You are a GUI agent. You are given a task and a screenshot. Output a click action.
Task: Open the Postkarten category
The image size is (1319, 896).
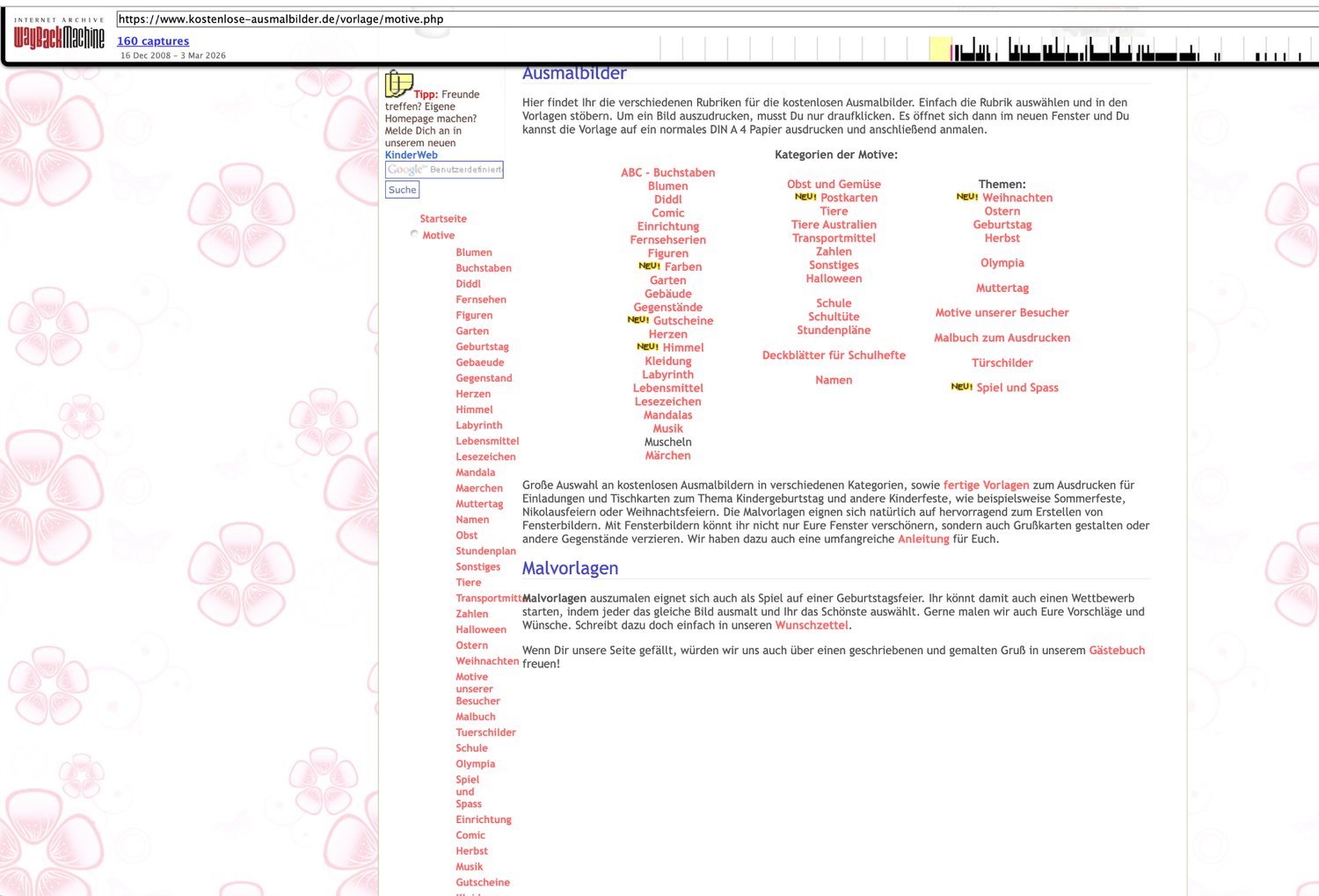click(849, 198)
